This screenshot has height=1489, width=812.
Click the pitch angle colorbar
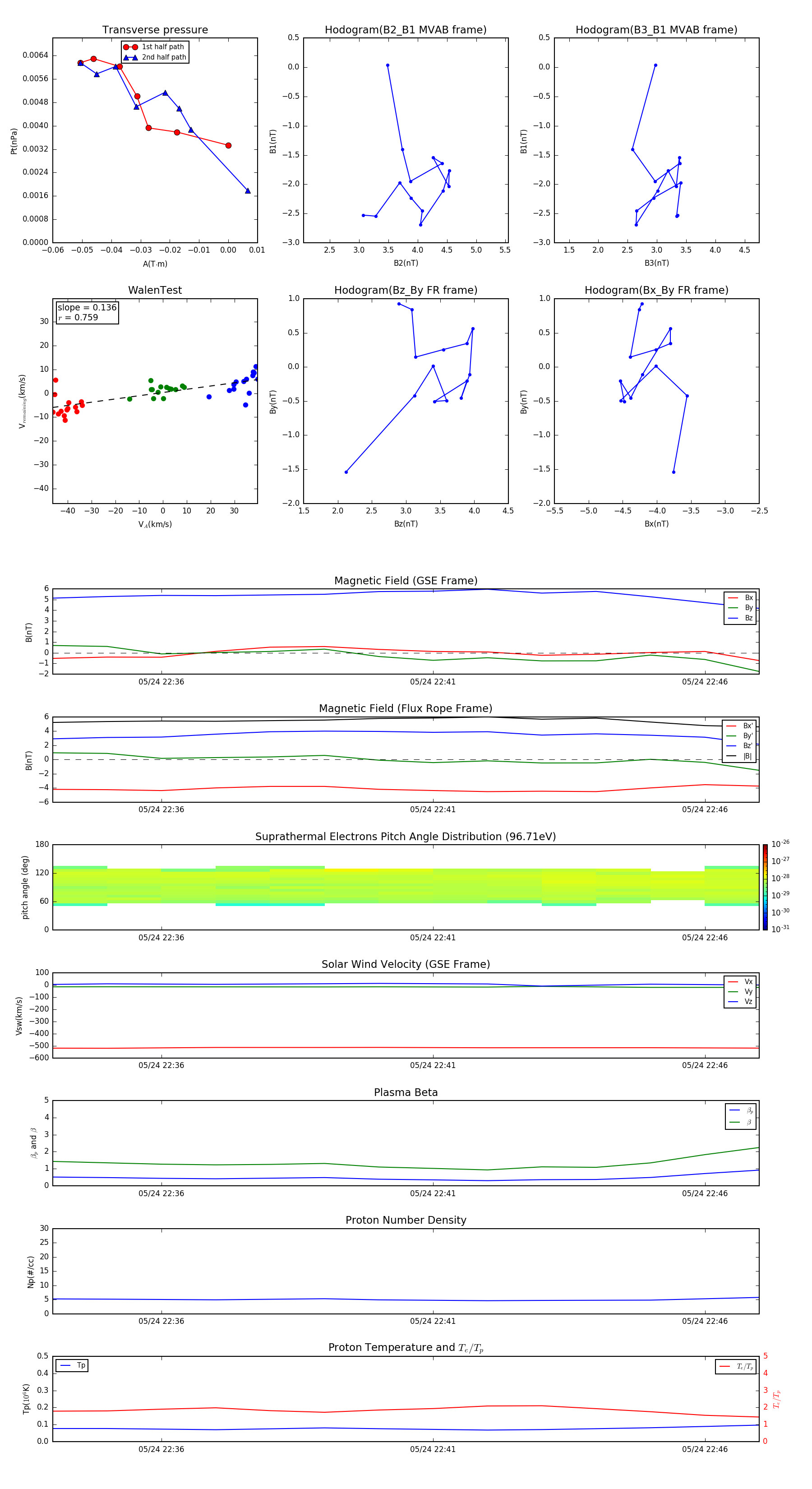pos(765,887)
